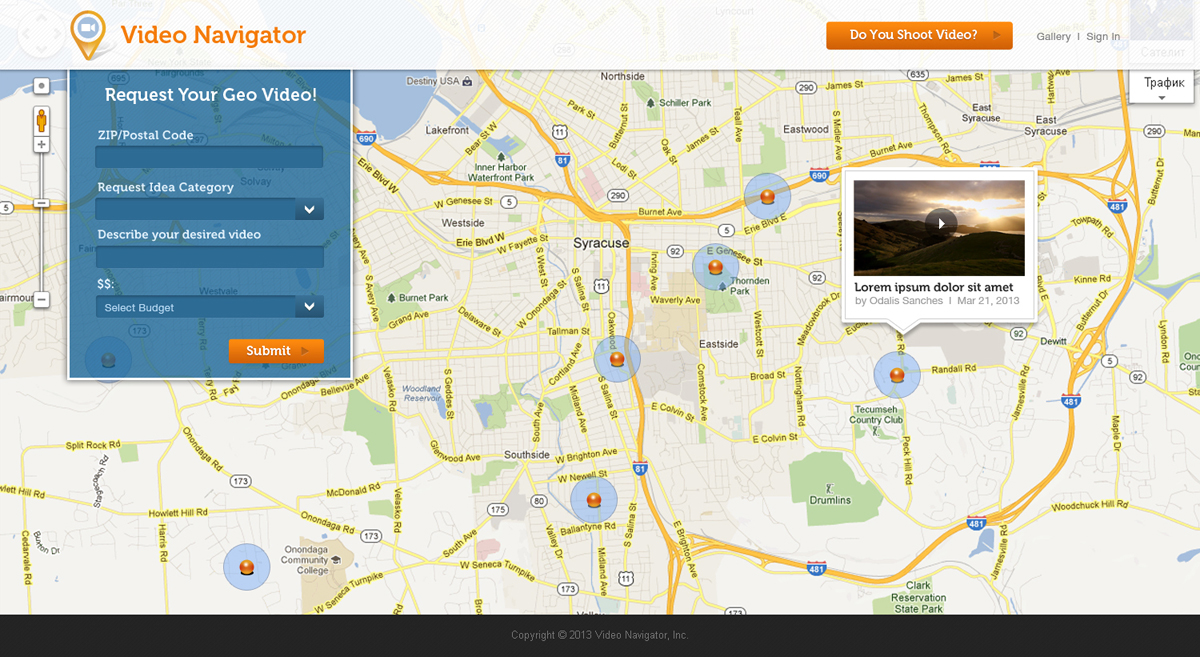Click the date 'Mar 21, 2013'

pos(988,301)
